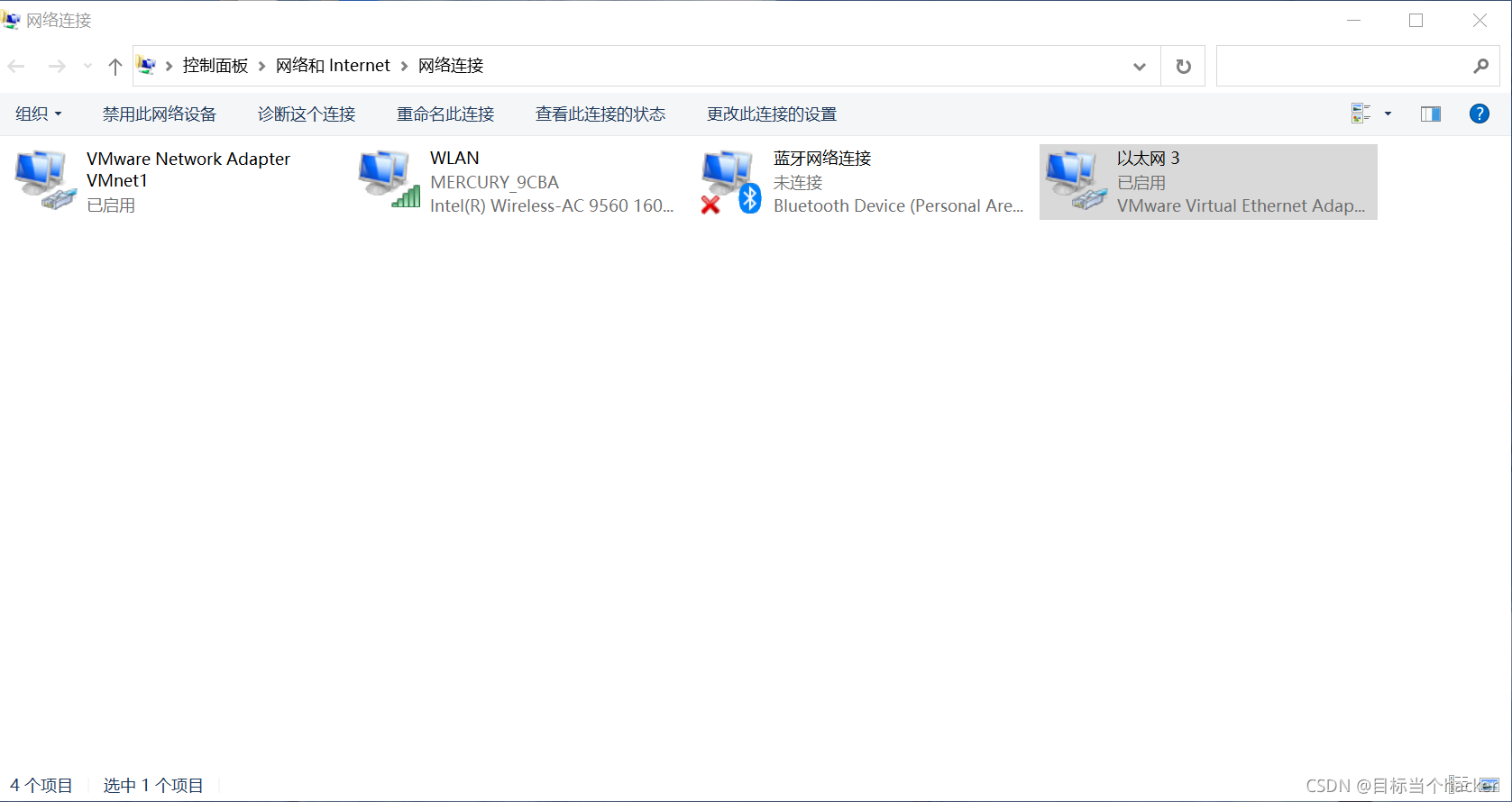Click 网络连接 breadcrumb
The height and width of the screenshot is (802, 1512).
click(451, 66)
